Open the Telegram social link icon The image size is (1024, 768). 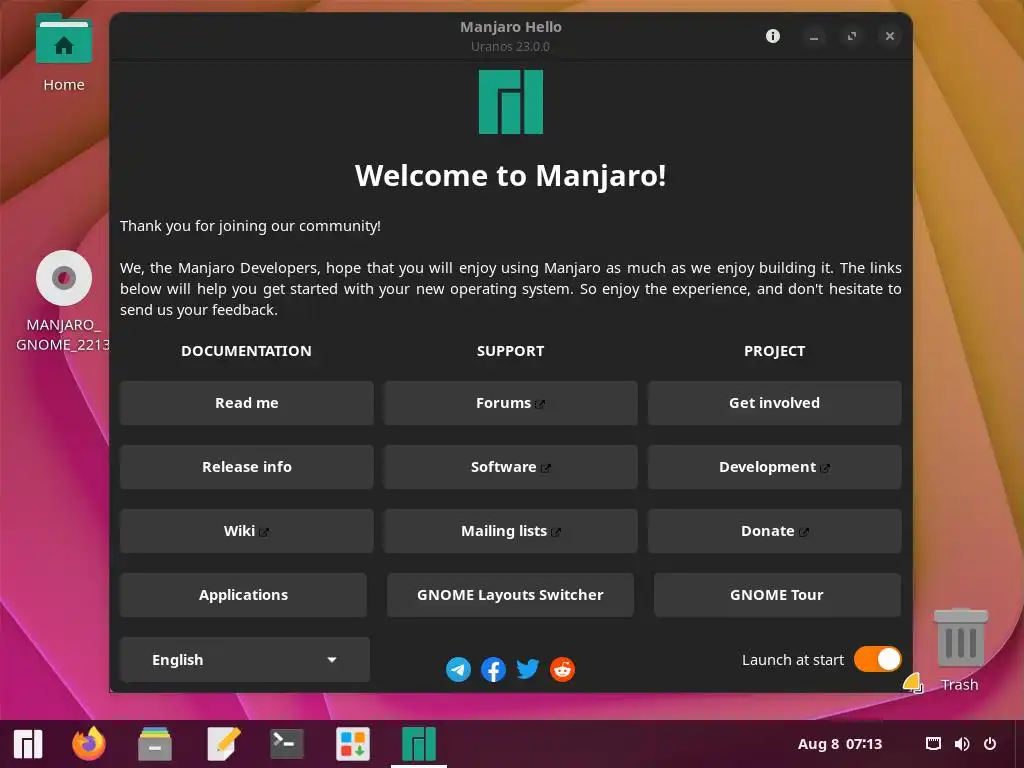point(458,669)
